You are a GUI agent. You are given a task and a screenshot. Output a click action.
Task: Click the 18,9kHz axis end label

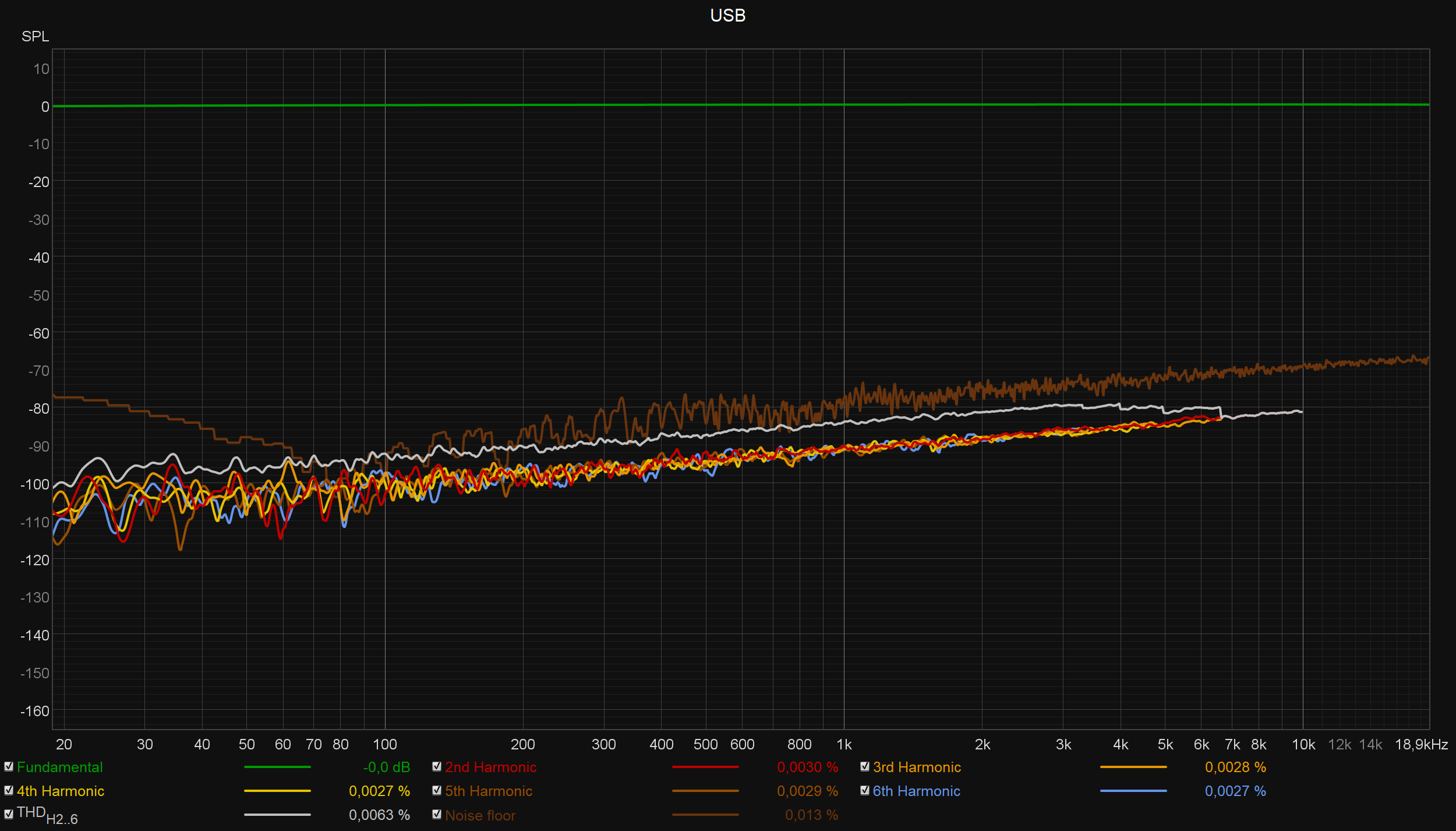(1421, 745)
